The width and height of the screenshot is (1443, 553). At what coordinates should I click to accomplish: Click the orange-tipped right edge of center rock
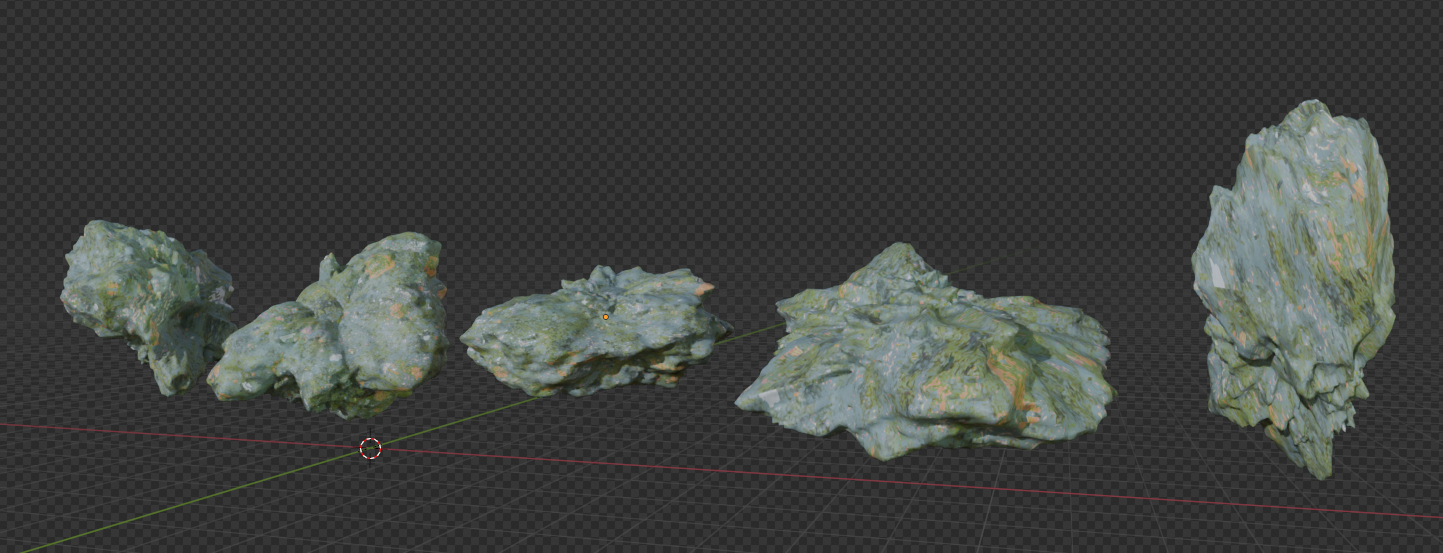pyautogui.click(x=706, y=288)
